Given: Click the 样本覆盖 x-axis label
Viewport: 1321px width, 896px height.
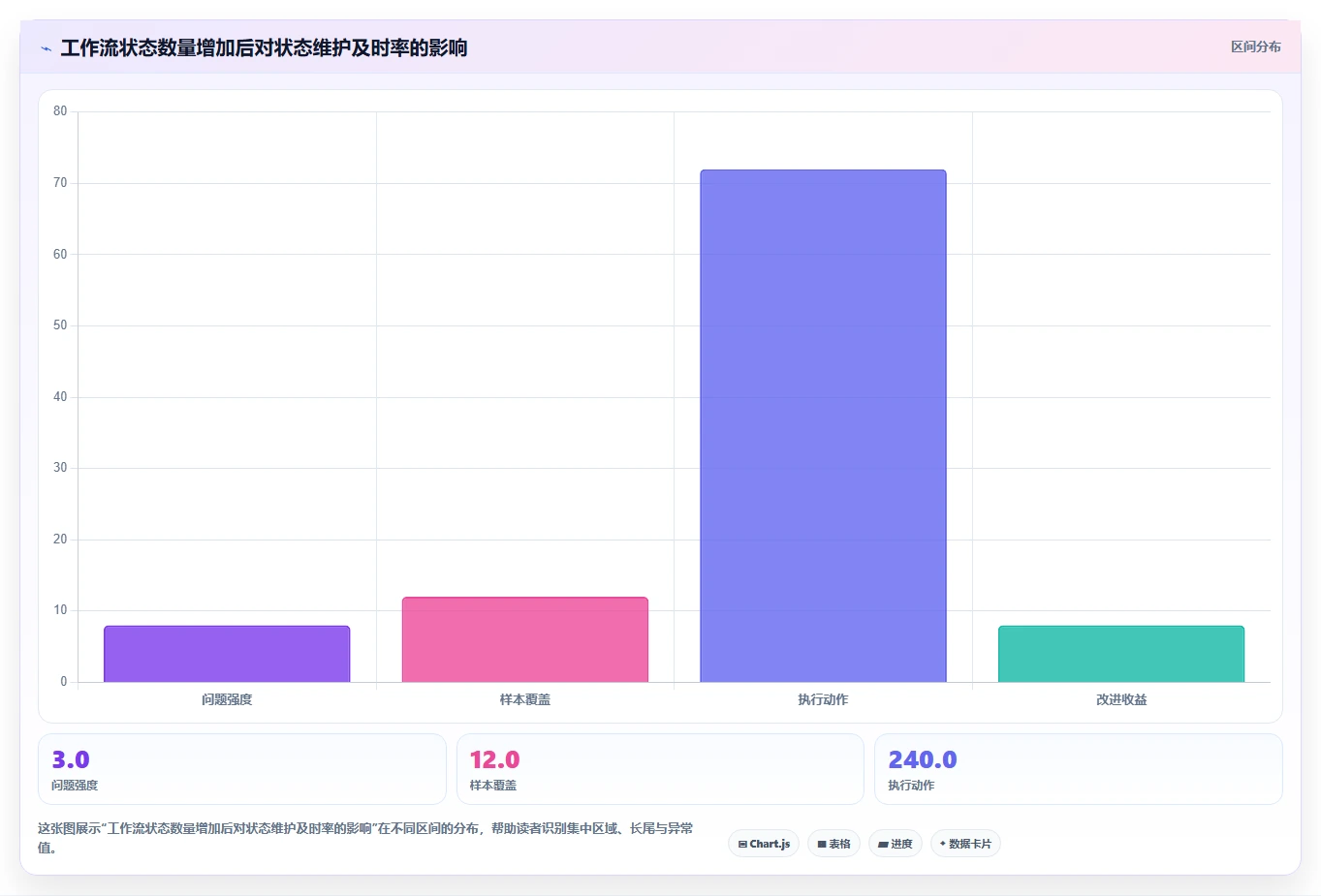Looking at the screenshot, I should [x=525, y=699].
